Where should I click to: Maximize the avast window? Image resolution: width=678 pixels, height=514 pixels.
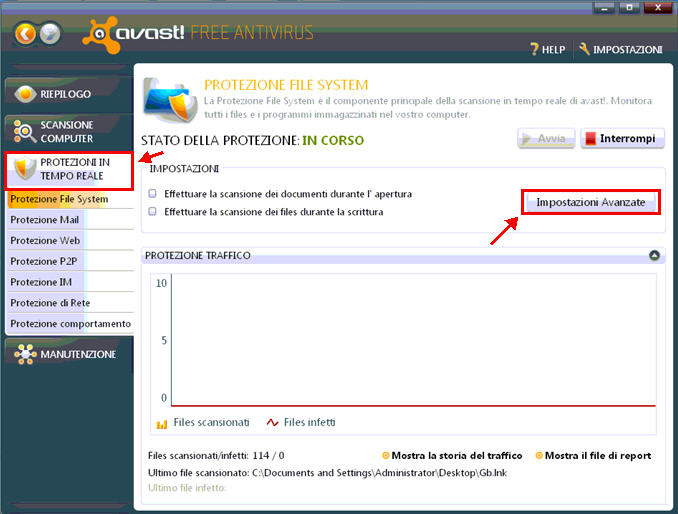[629, 7]
